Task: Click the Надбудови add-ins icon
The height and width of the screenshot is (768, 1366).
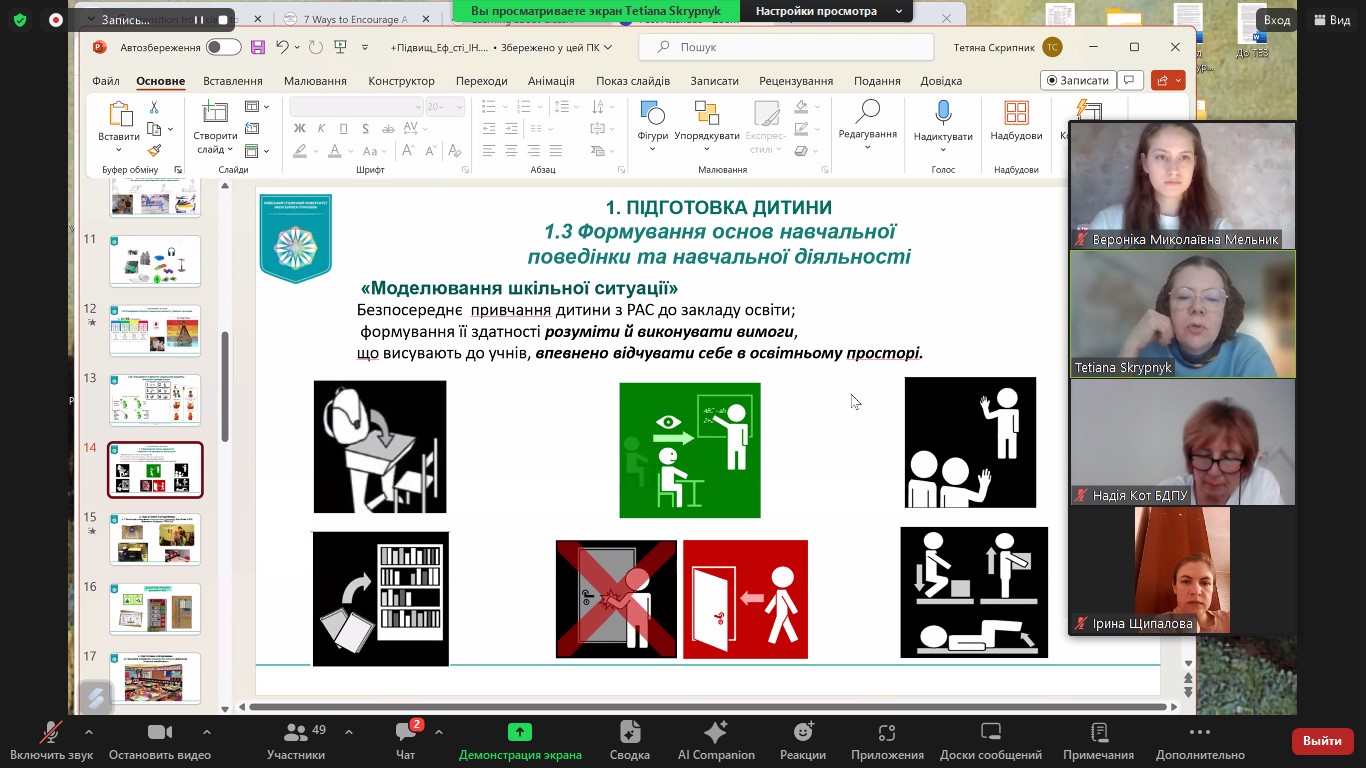Action: (1016, 113)
